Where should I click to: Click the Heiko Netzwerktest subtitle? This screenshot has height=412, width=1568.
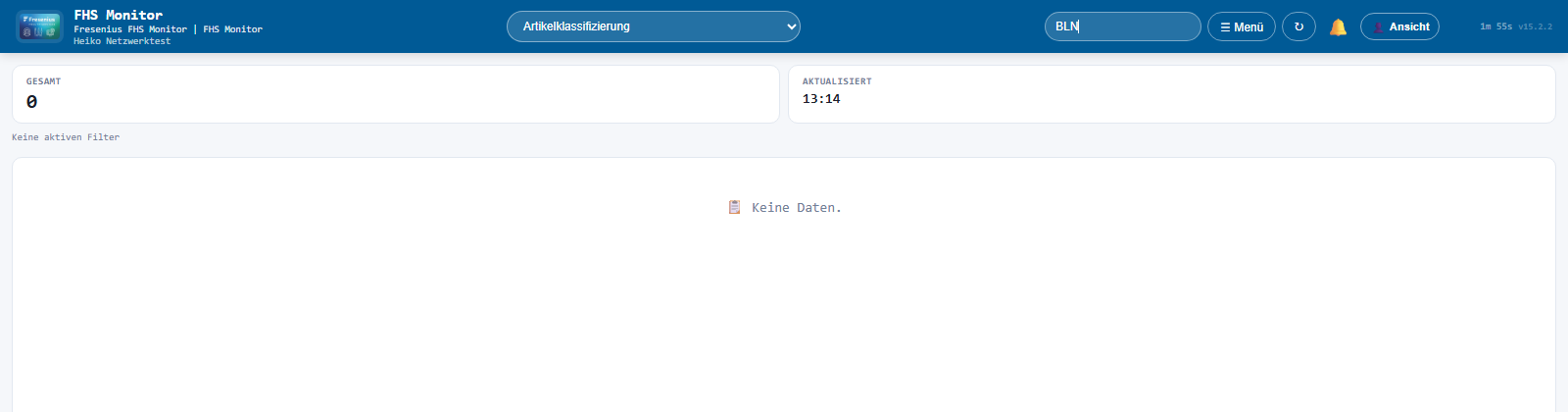(x=122, y=41)
